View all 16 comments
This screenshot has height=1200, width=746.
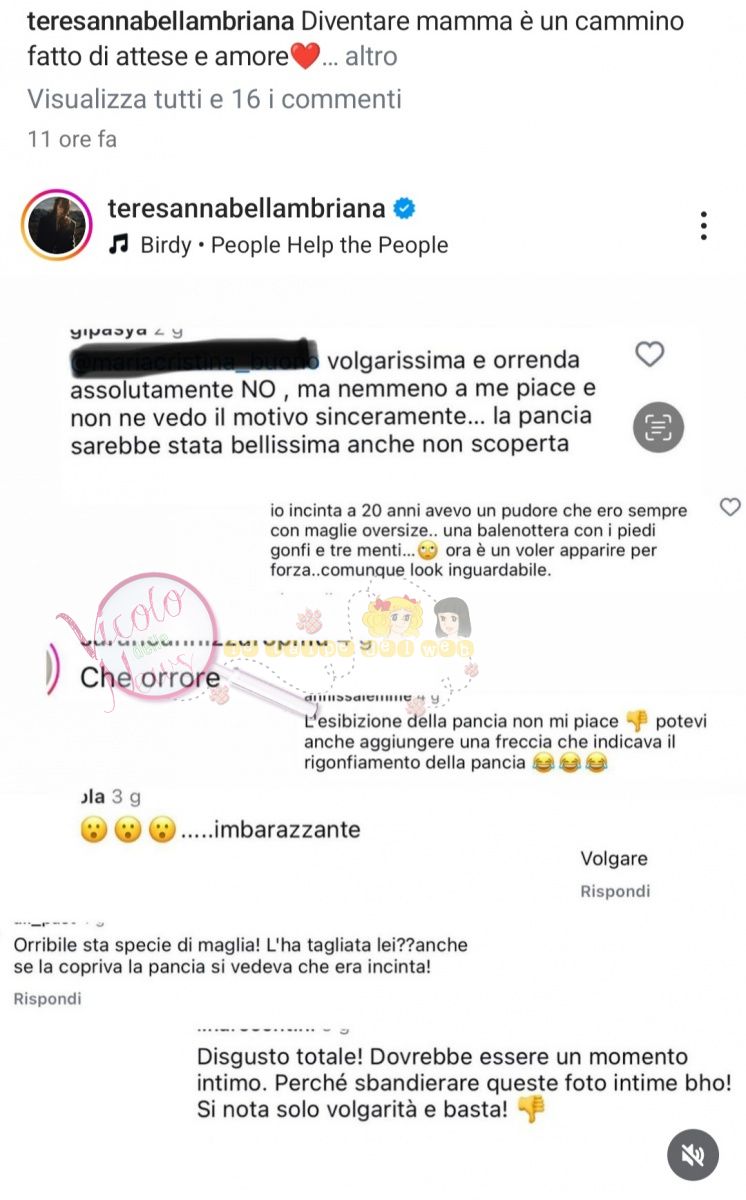(x=214, y=99)
